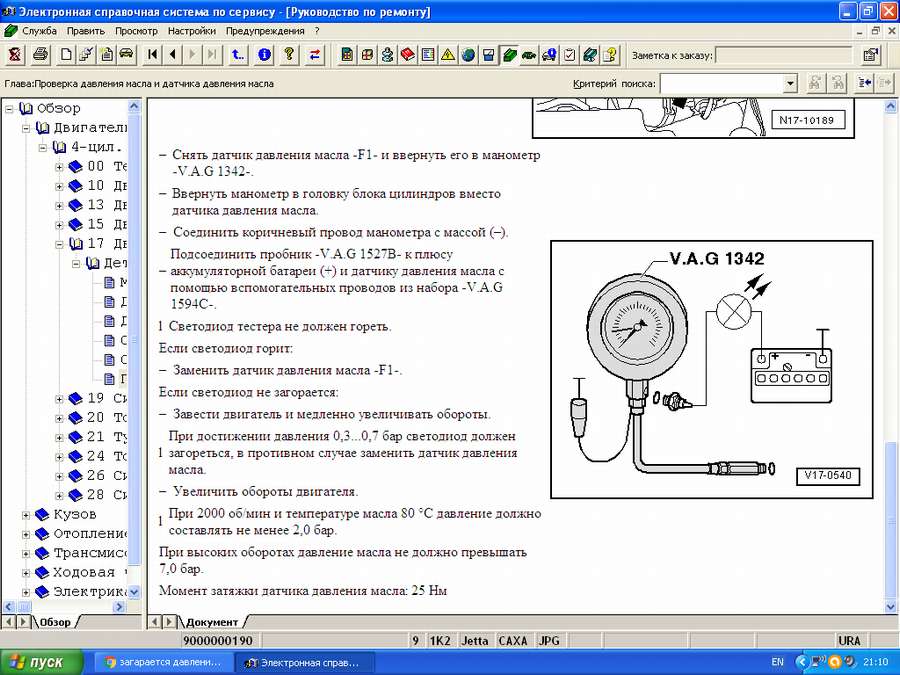Click the V.A.G 1342 gauge illustration
This screenshot has width=900, height=675.
click(x=711, y=369)
